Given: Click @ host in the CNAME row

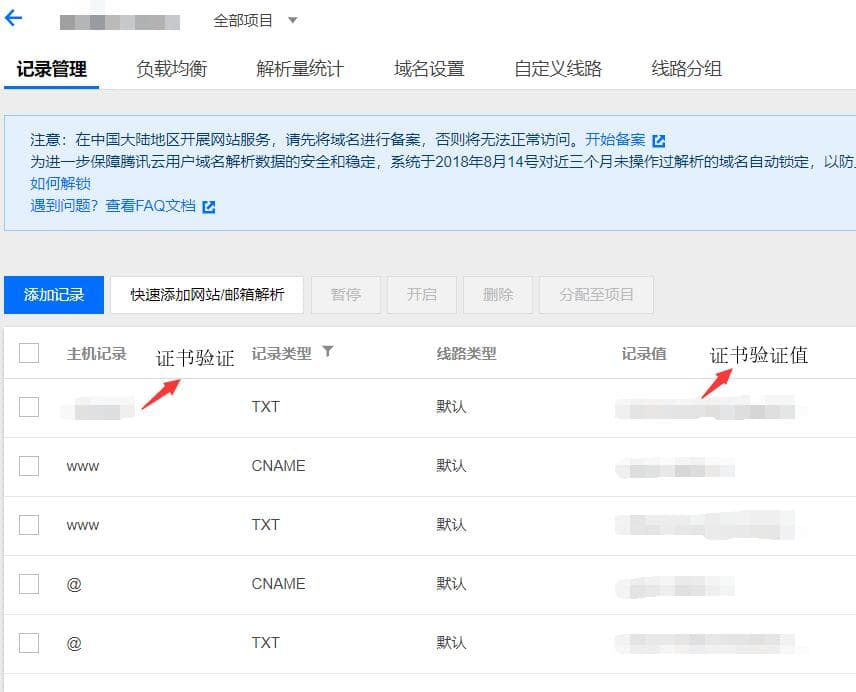Looking at the screenshot, I should pyautogui.click(x=74, y=584).
